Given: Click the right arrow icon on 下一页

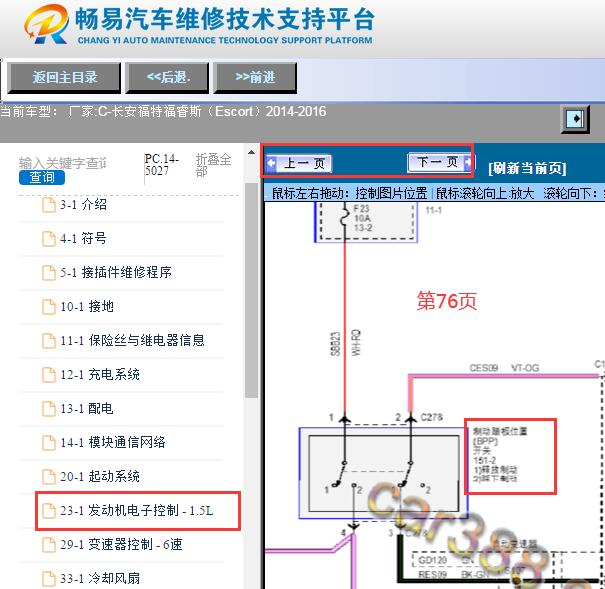Looking at the screenshot, I should [468, 162].
